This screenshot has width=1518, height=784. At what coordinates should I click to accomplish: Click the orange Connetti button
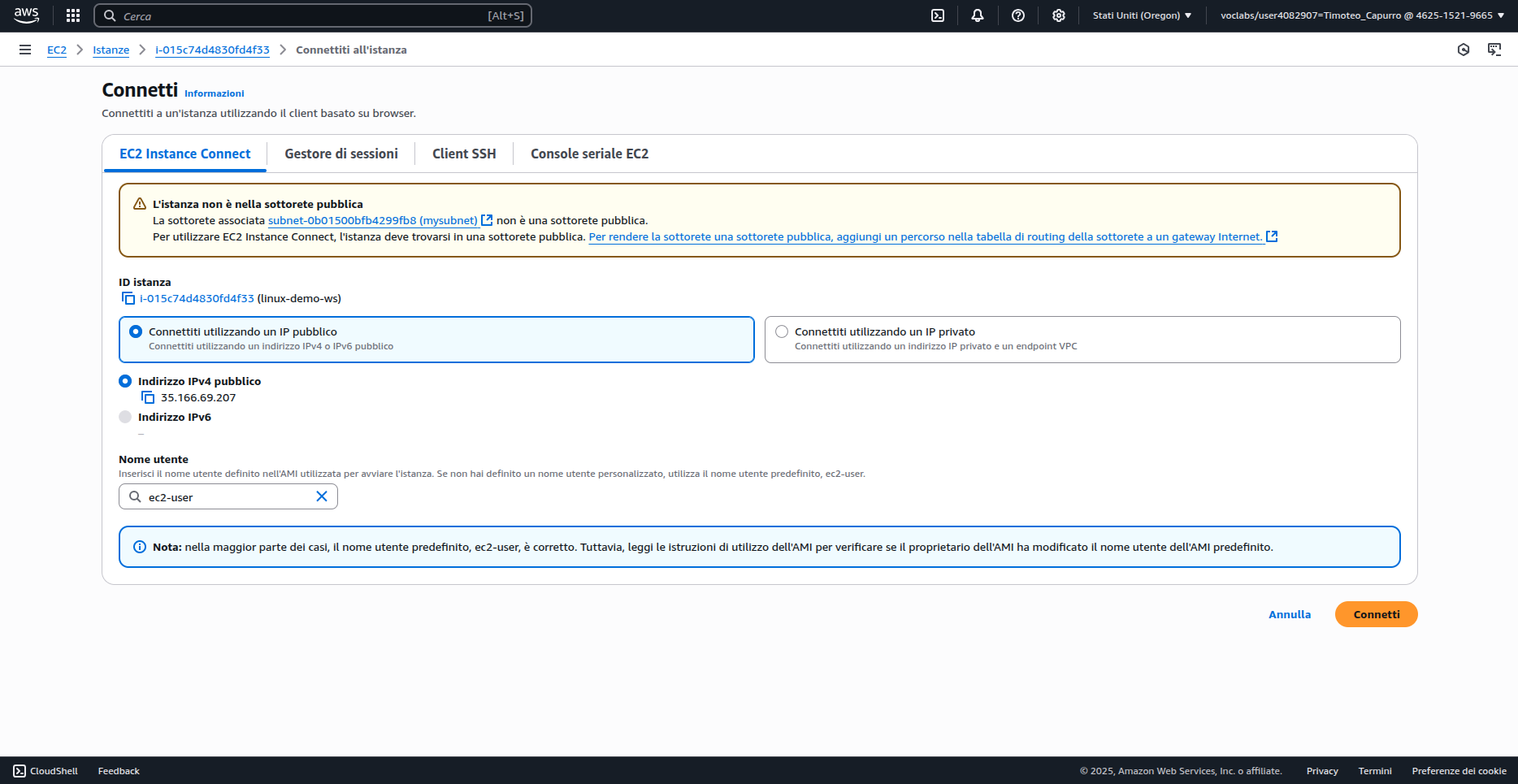(1377, 614)
